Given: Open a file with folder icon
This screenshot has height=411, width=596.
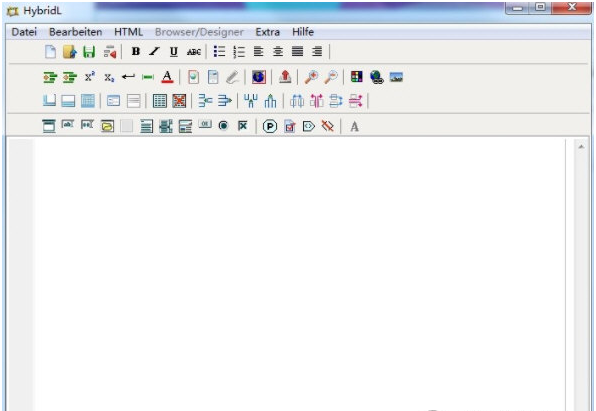Looking at the screenshot, I should click(70, 51).
